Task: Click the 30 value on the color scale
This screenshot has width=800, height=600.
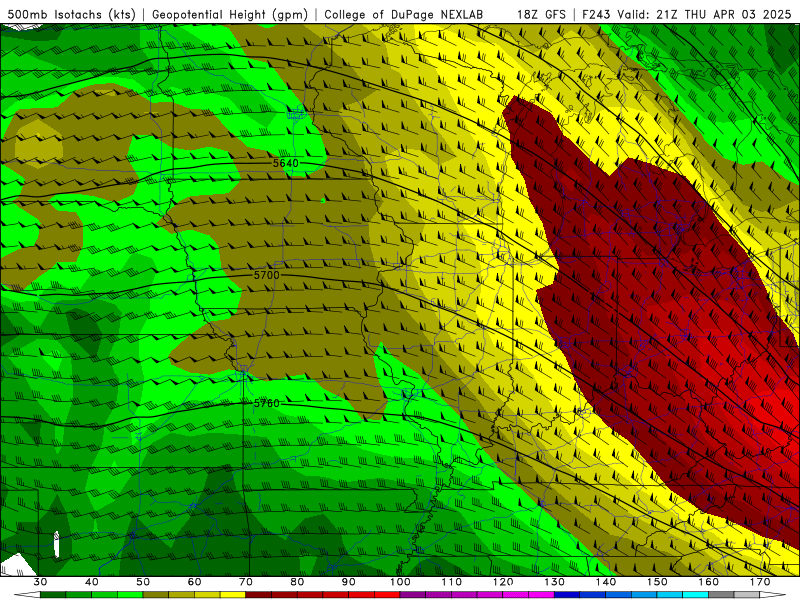Action: click(x=40, y=582)
